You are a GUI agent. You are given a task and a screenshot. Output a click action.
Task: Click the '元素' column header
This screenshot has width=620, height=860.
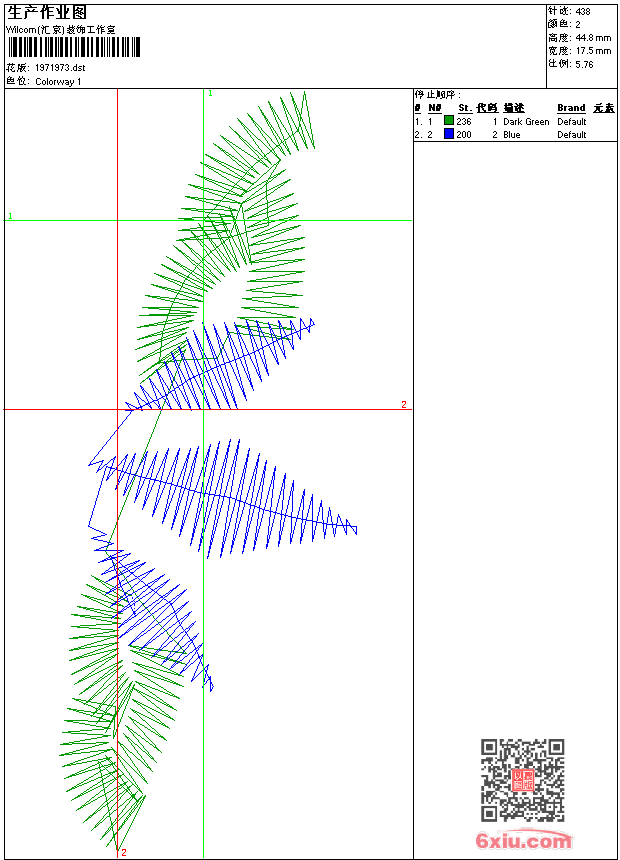click(604, 108)
